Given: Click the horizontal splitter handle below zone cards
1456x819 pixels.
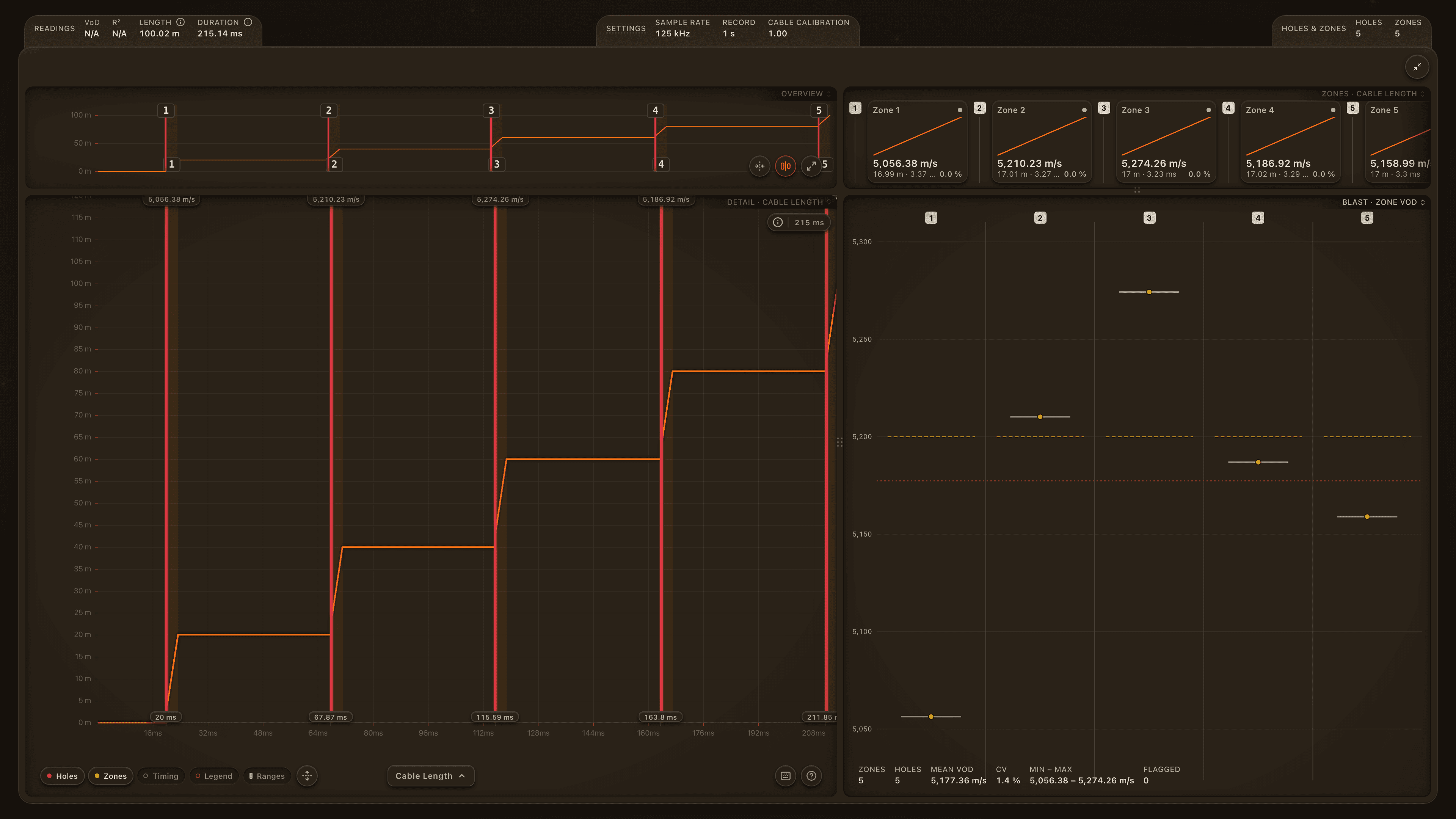Looking at the screenshot, I should 1137,190.
